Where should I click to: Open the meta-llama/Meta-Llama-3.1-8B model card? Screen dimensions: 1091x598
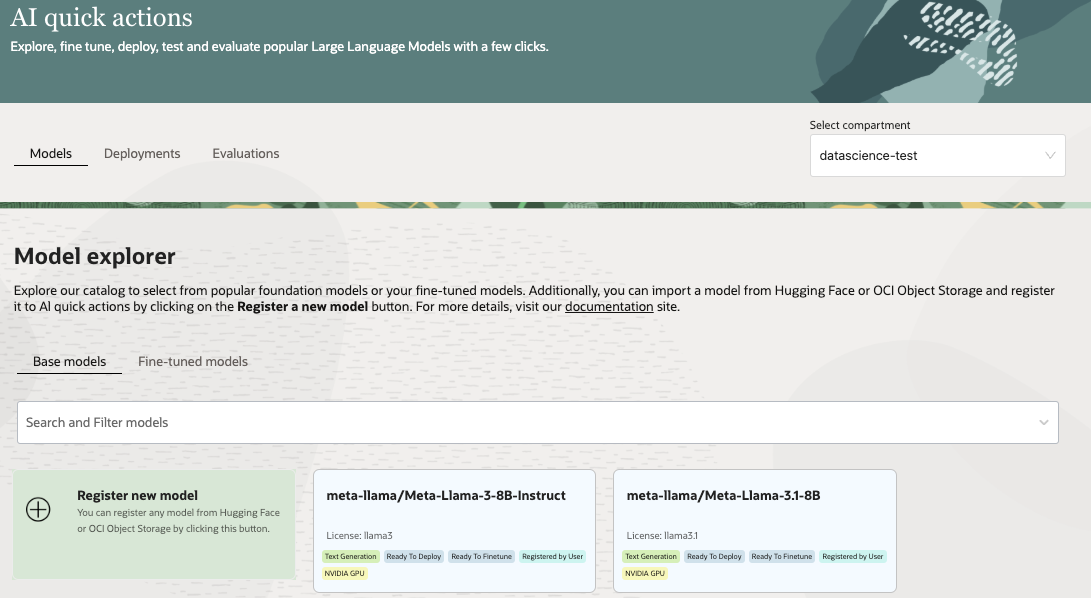click(755, 530)
